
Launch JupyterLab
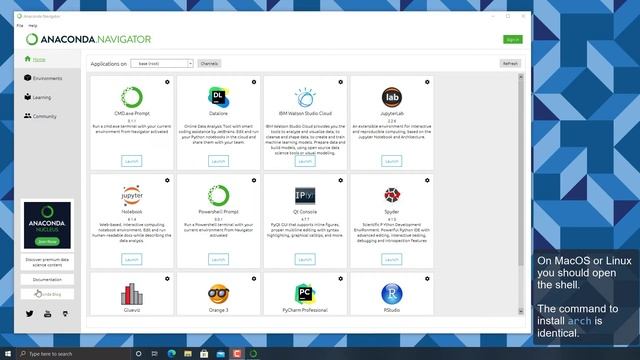(391, 161)
